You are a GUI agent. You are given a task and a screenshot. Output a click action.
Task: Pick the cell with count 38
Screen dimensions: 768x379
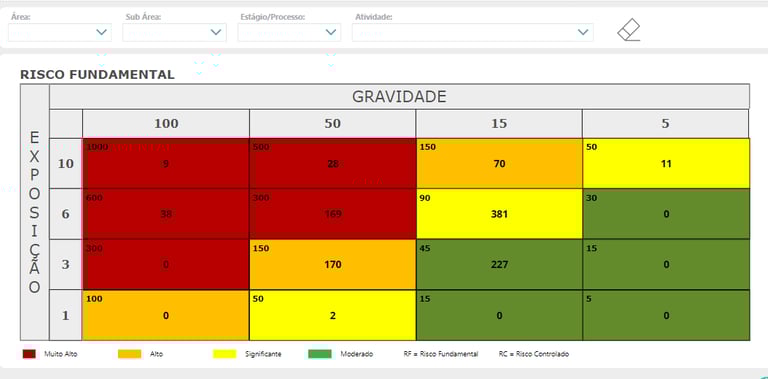pyautogui.click(x=166, y=214)
